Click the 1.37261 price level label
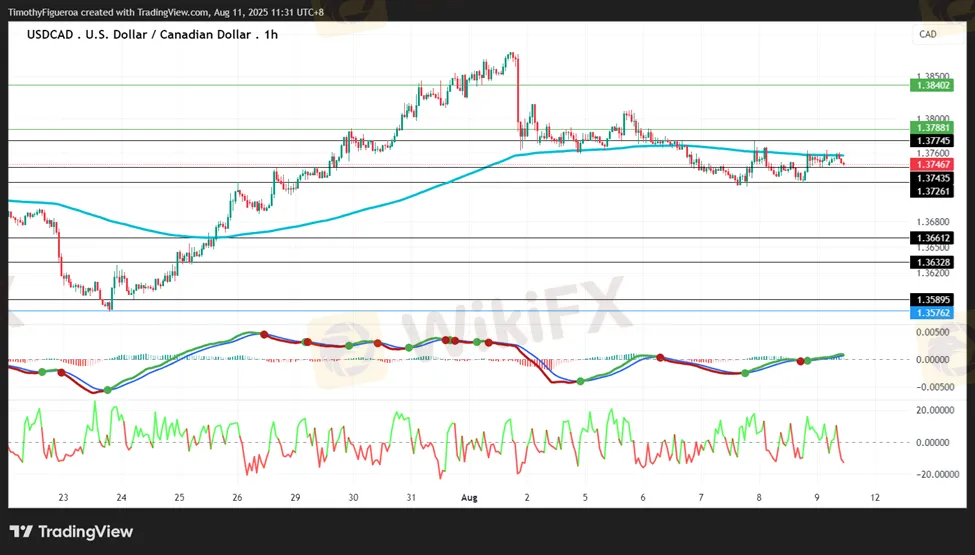Viewport: 975px width, 555px height. click(931, 191)
